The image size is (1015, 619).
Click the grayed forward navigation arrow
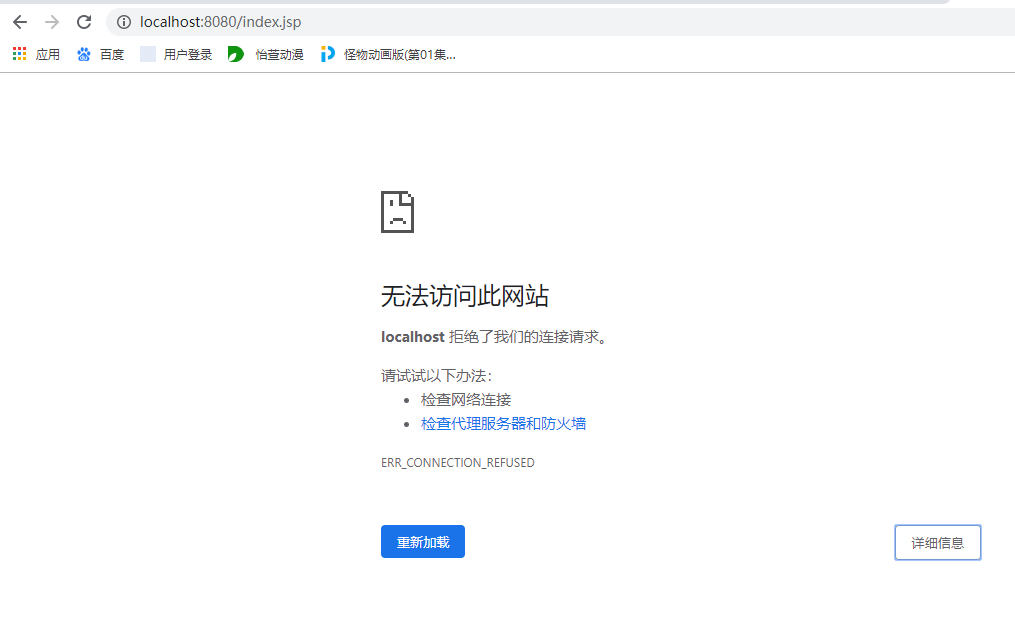pyautogui.click(x=51, y=21)
